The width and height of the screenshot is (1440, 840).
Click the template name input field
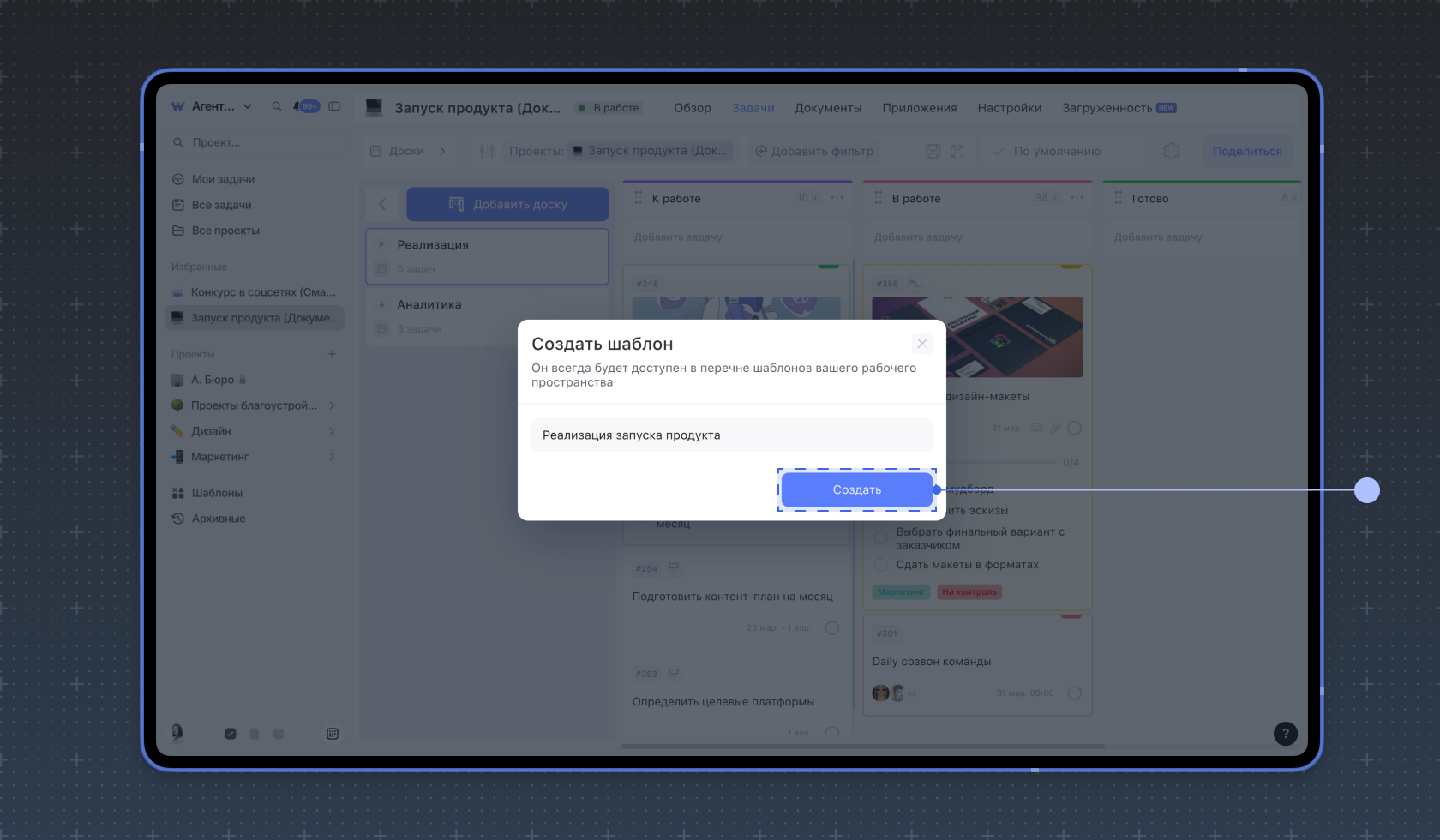(731, 435)
